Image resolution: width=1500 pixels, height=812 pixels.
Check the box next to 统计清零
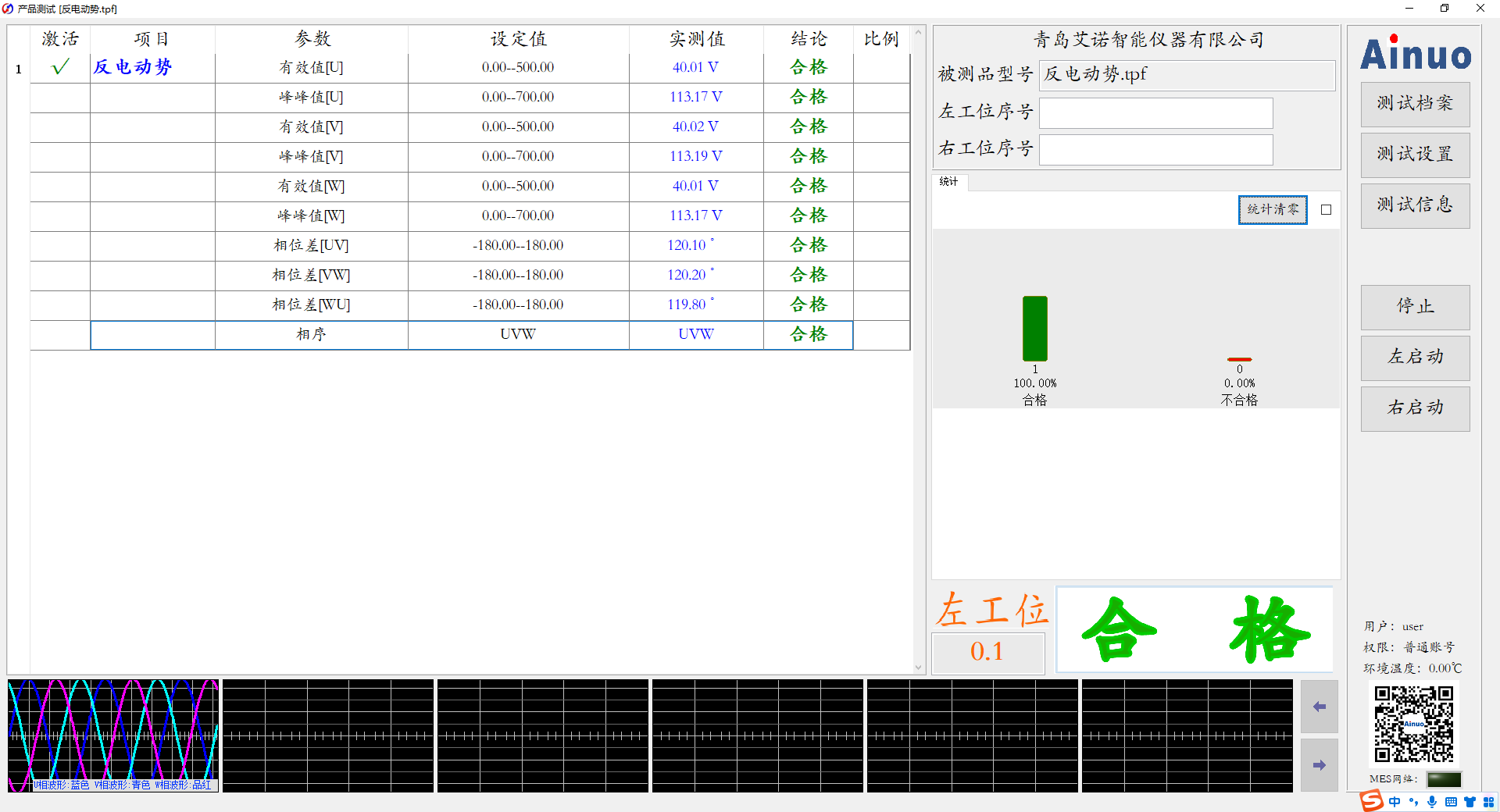pyautogui.click(x=1325, y=209)
